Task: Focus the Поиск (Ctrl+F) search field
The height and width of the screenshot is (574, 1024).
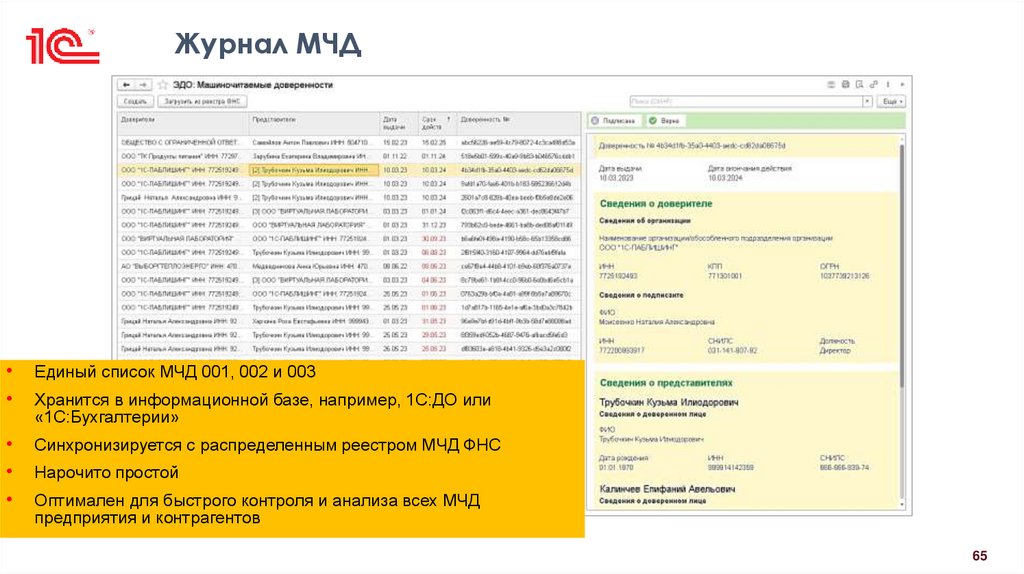Action: (x=746, y=102)
